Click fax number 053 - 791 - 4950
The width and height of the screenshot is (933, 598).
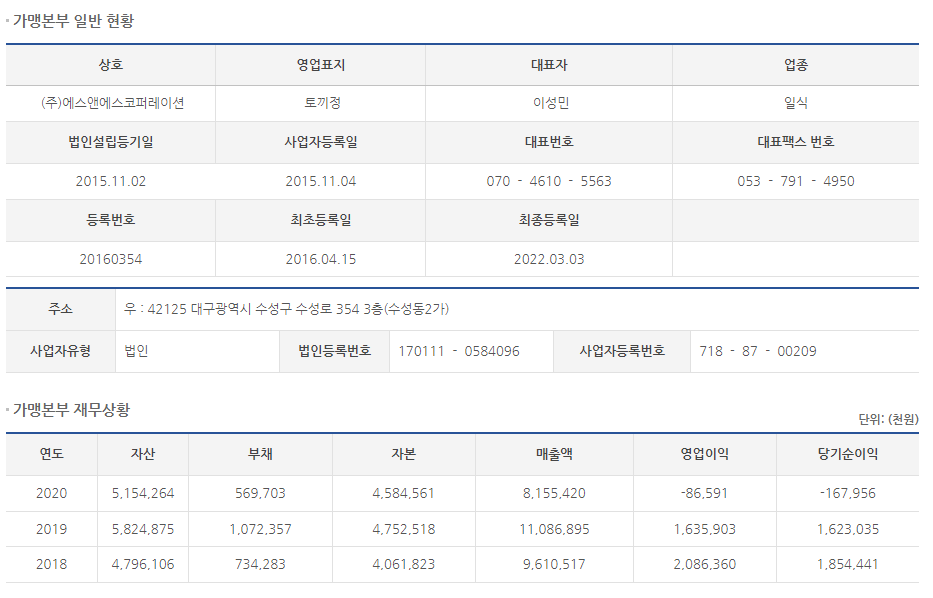coord(796,181)
